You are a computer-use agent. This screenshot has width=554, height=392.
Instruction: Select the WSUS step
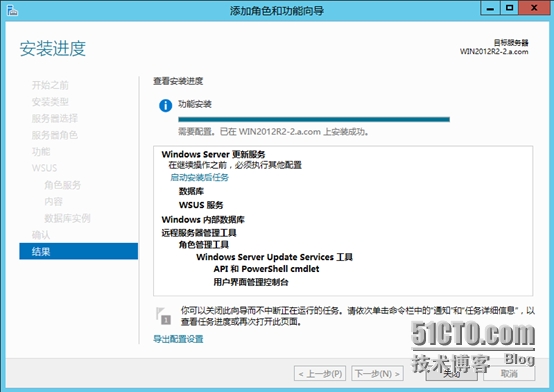pyautogui.click(x=45, y=168)
